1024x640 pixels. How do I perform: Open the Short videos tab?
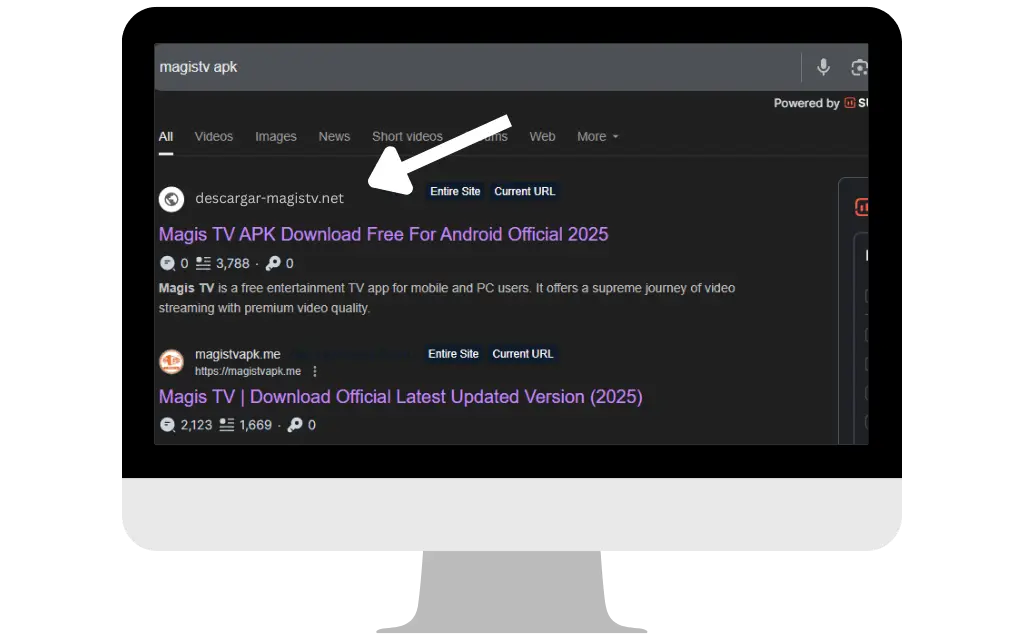407,136
